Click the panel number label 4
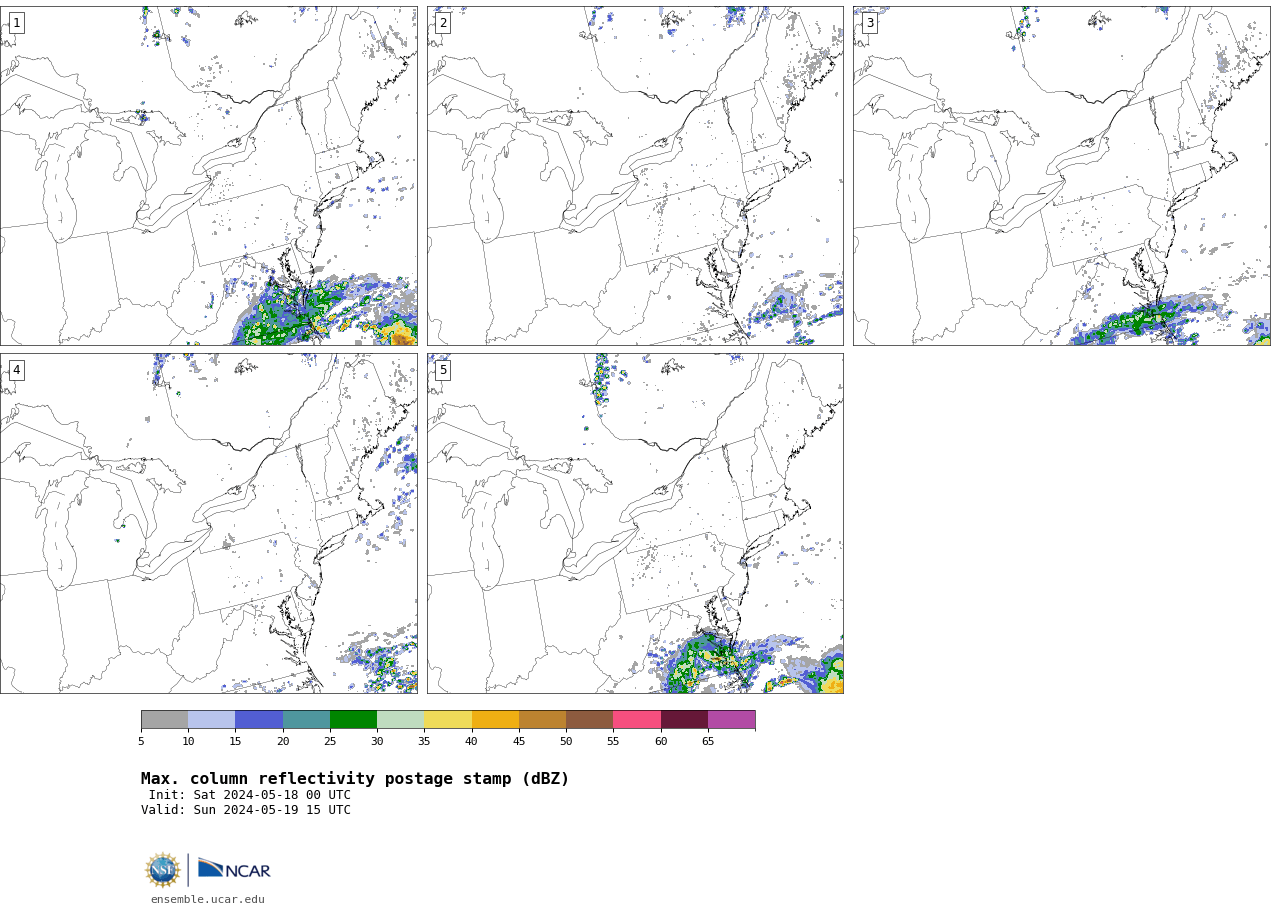The image size is (1280, 910). (16, 370)
